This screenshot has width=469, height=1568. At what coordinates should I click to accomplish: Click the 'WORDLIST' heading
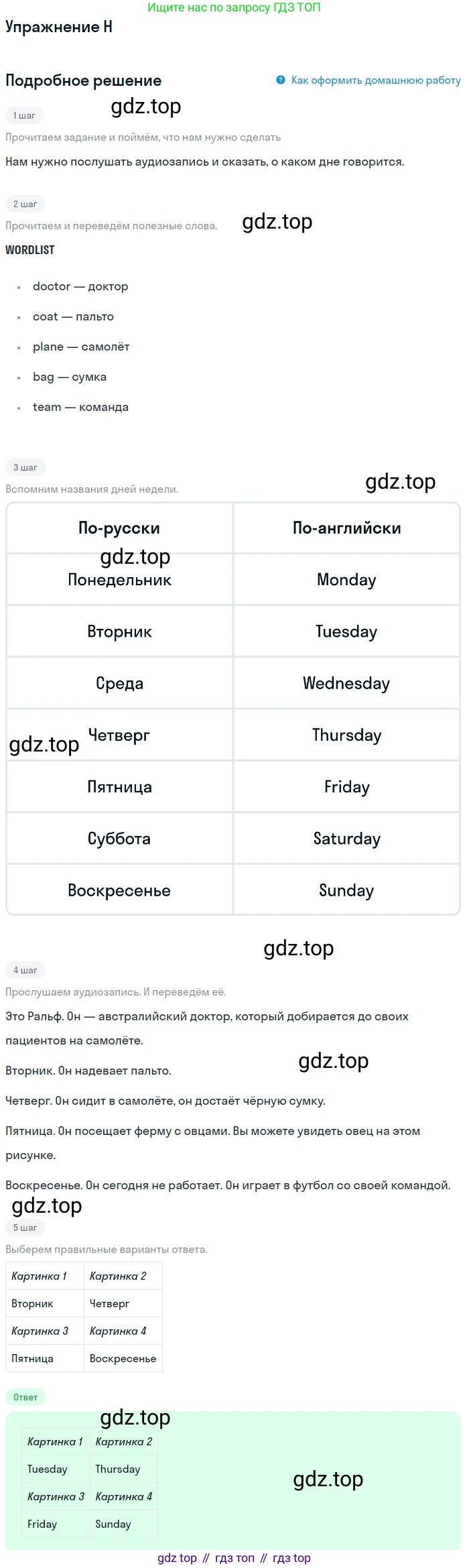30,250
